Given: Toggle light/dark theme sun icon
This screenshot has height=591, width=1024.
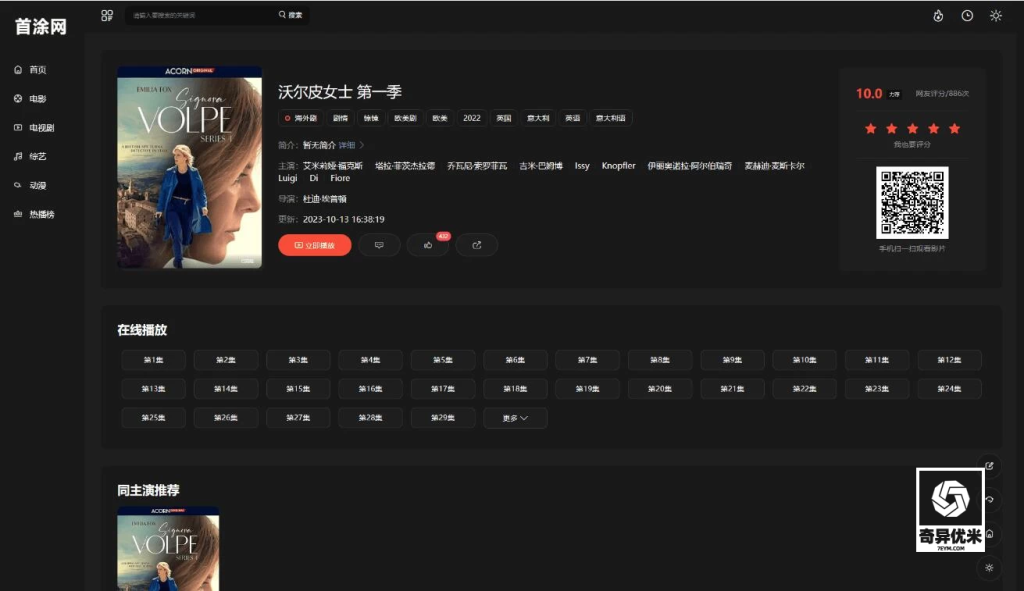Looking at the screenshot, I should 996,16.
